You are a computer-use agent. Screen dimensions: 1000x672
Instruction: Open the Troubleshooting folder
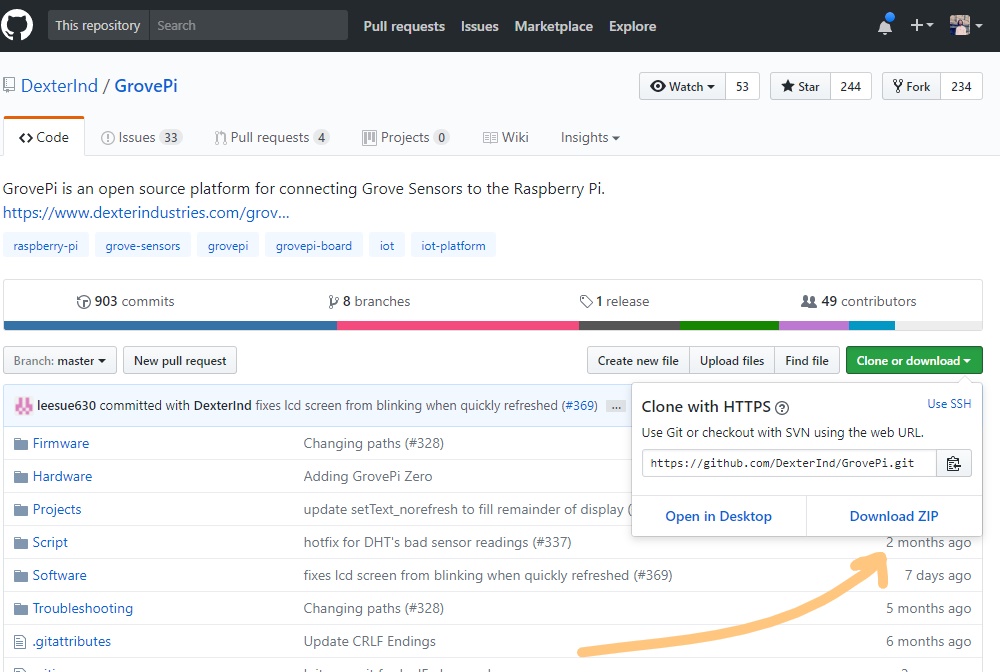(82, 608)
